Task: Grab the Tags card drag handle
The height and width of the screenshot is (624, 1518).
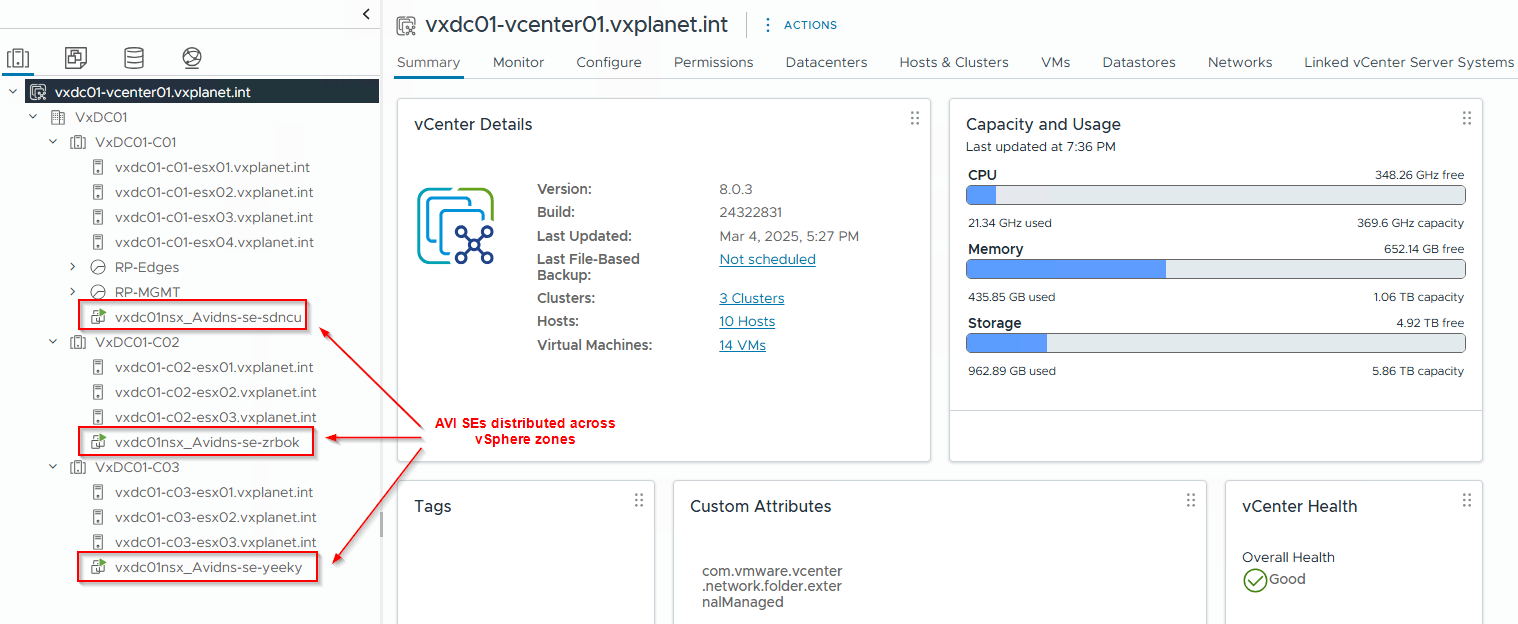Action: pos(638,500)
